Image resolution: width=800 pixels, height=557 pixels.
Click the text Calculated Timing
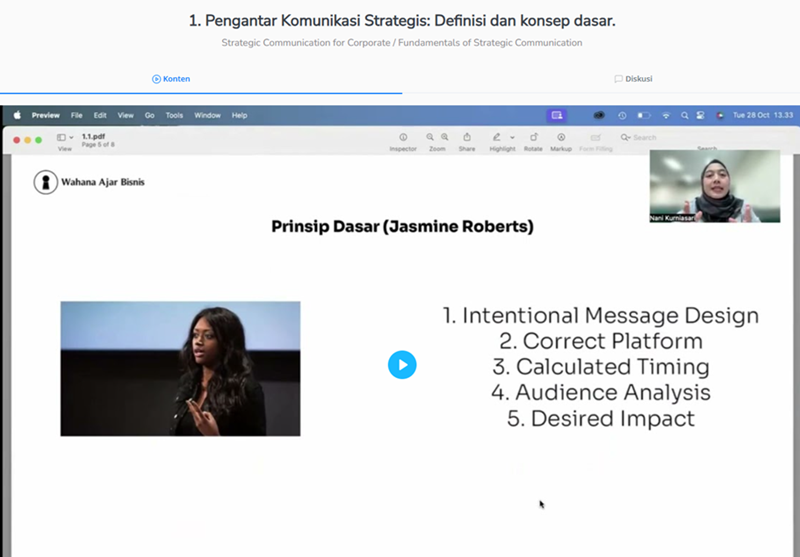click(x=612, y=367)
